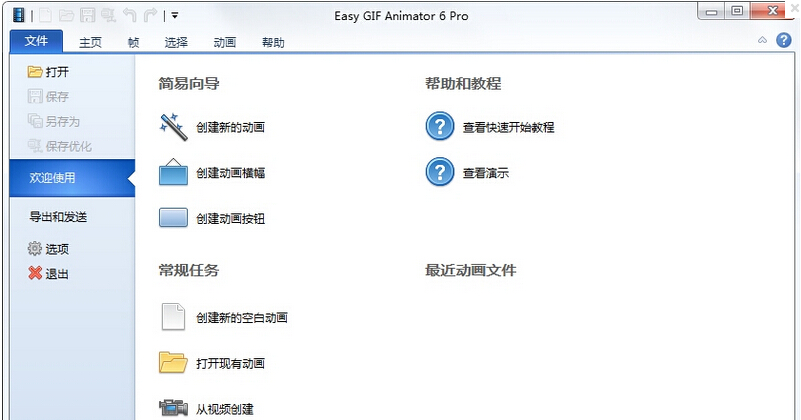This screenshot has height=420, width=801.
Task: Collapse the ribbon using the up chevron
Action: coord(762,40)
